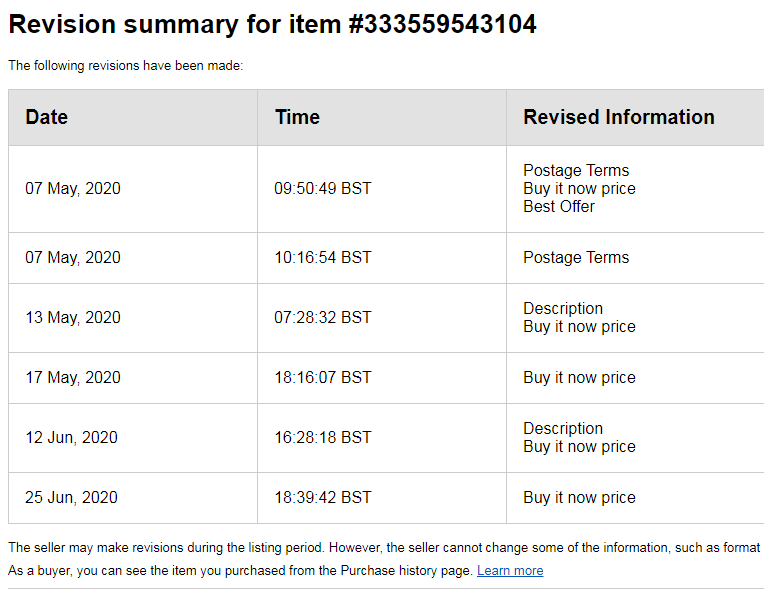The height and width of the screenshot is (589, 764).
Task: Click Buy it now price in 25 Jun row
Action: [579, 497]
